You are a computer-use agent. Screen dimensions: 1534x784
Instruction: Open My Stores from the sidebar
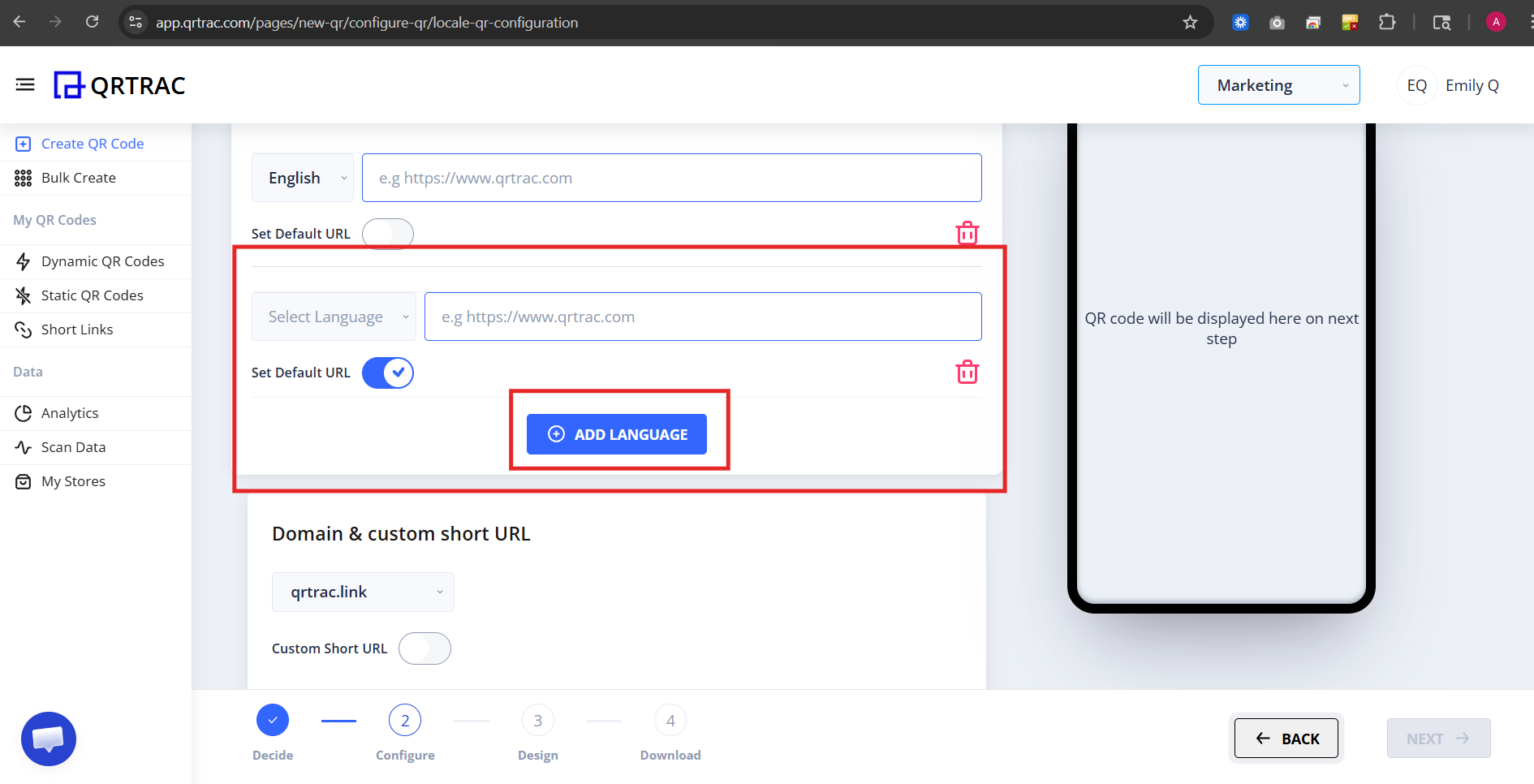(x=73, y=480)
